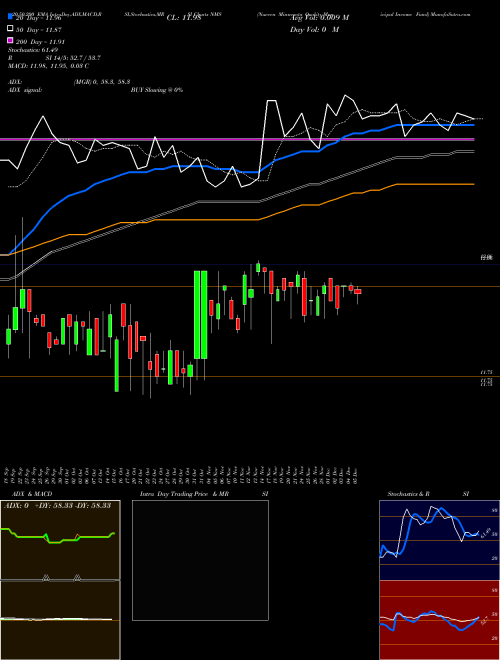
Task: Open the red RSI chart panel
Action: 439,620
